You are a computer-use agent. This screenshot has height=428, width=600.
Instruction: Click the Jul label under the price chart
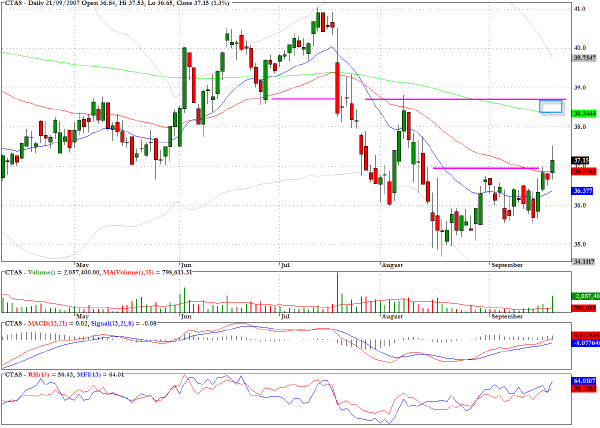point(285,265)
